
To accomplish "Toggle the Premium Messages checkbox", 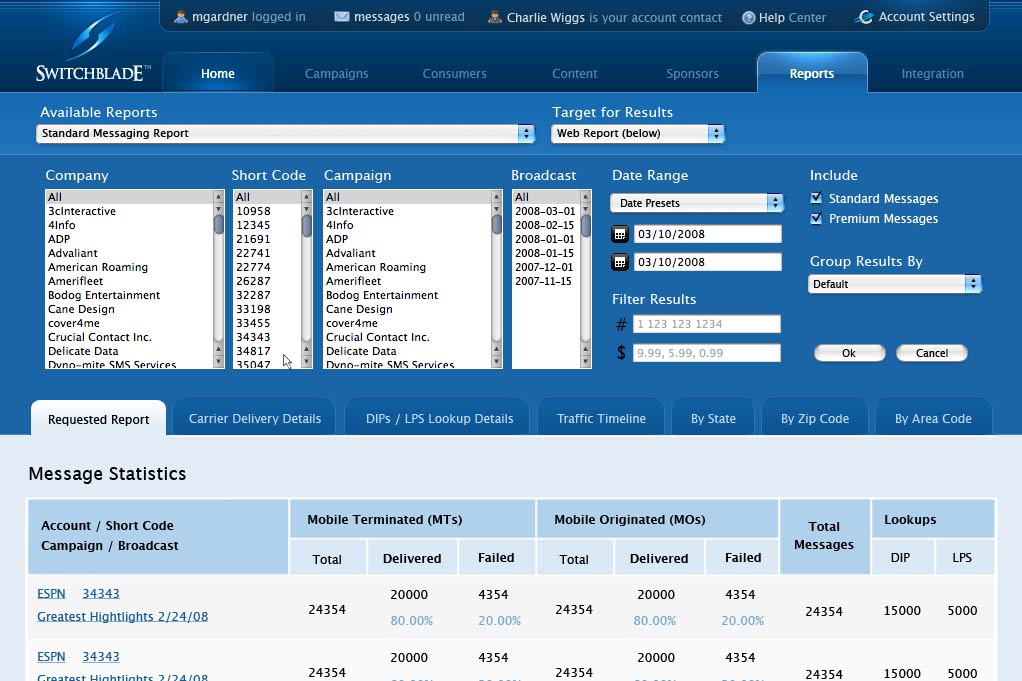I will [816, 218].
